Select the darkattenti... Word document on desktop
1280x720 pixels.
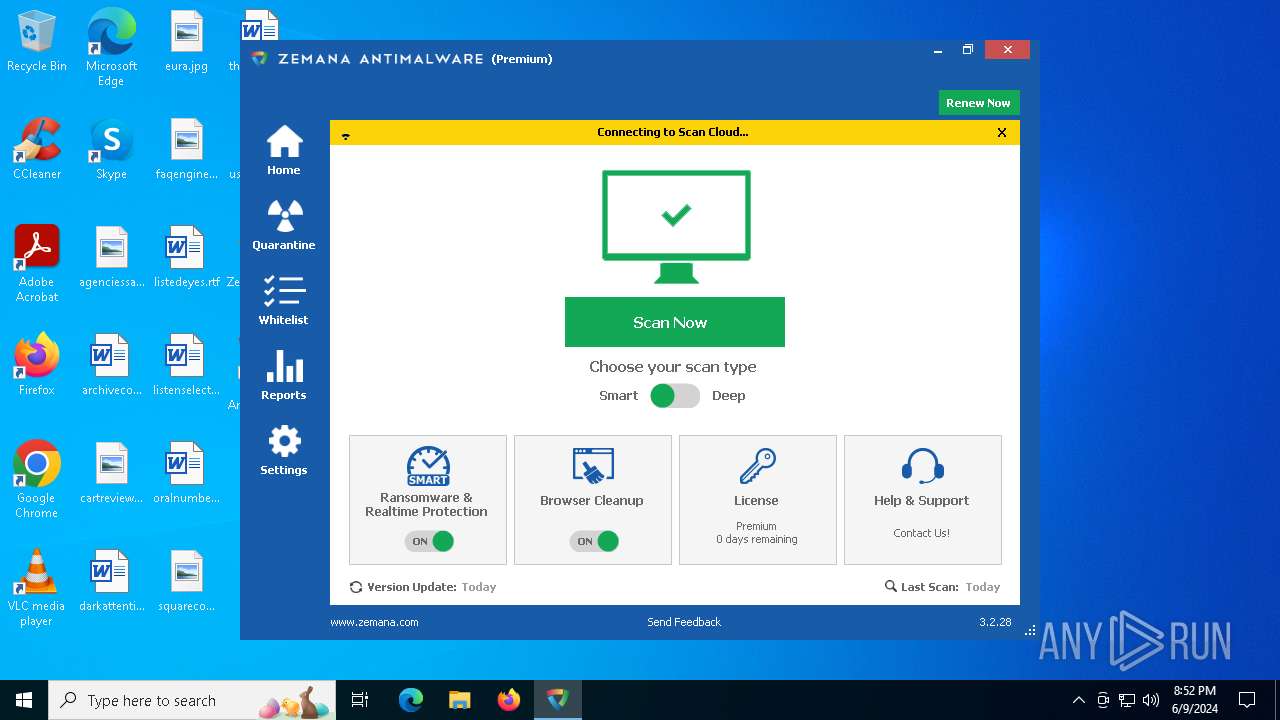(x=111, y=581)
